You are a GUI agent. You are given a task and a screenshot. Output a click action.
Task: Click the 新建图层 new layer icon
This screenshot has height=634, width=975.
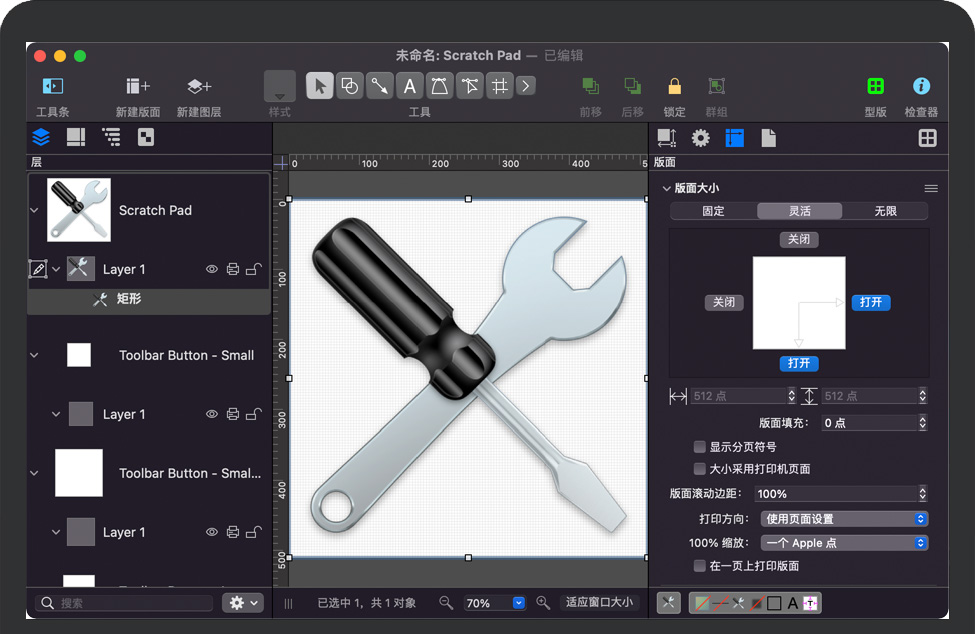pos(199,86)
